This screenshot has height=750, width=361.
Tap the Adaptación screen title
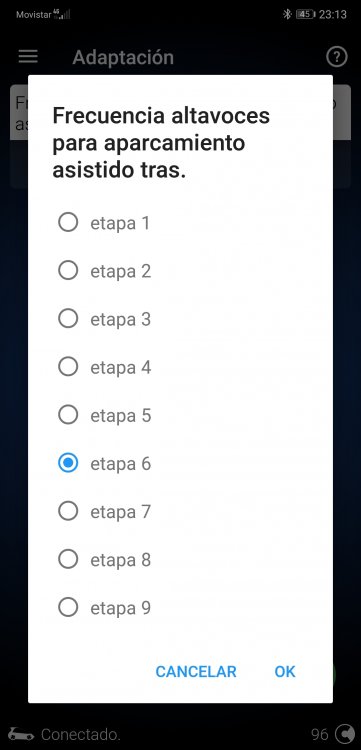123,57
